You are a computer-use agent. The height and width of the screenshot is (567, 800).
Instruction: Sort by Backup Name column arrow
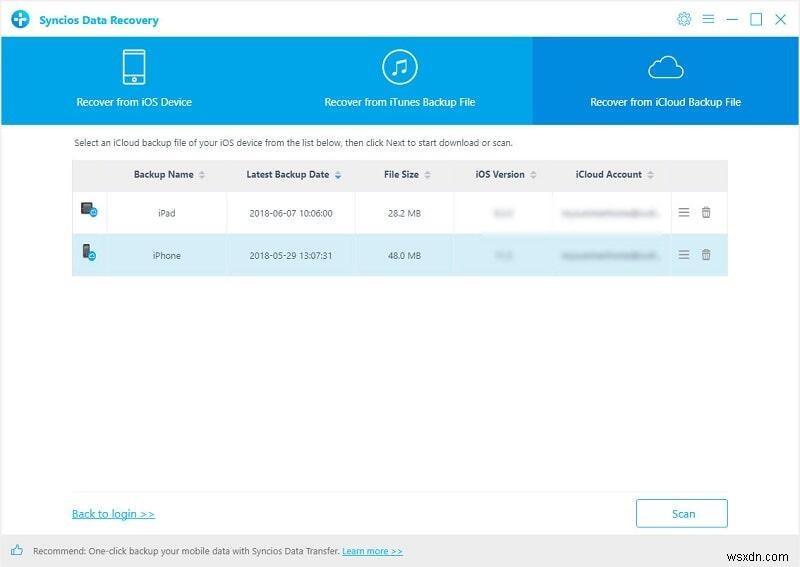tap(202, 175)
